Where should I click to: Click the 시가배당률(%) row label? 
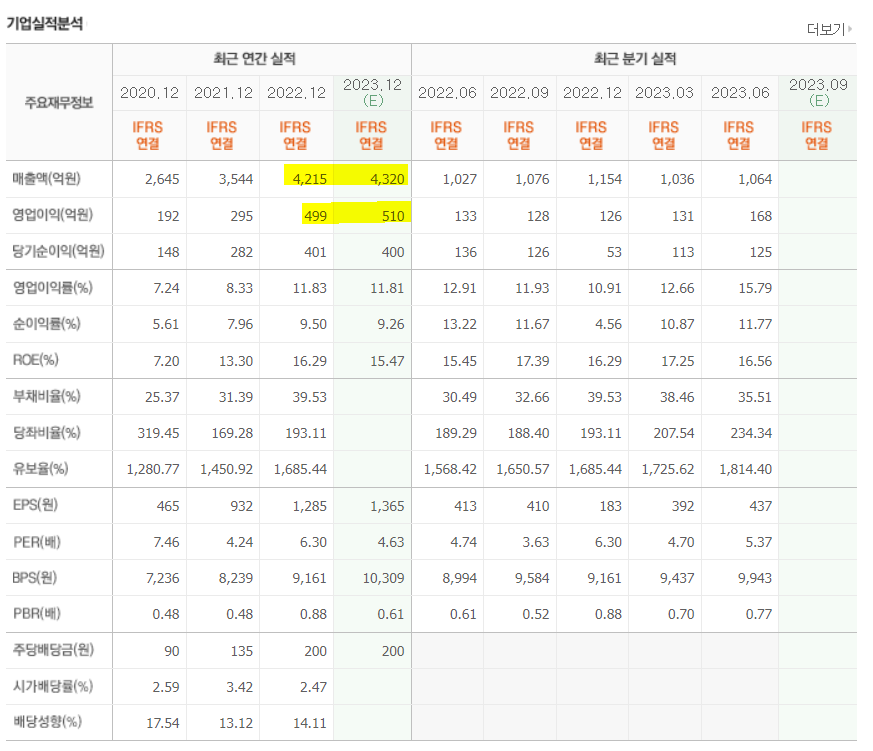coord(52,686)
